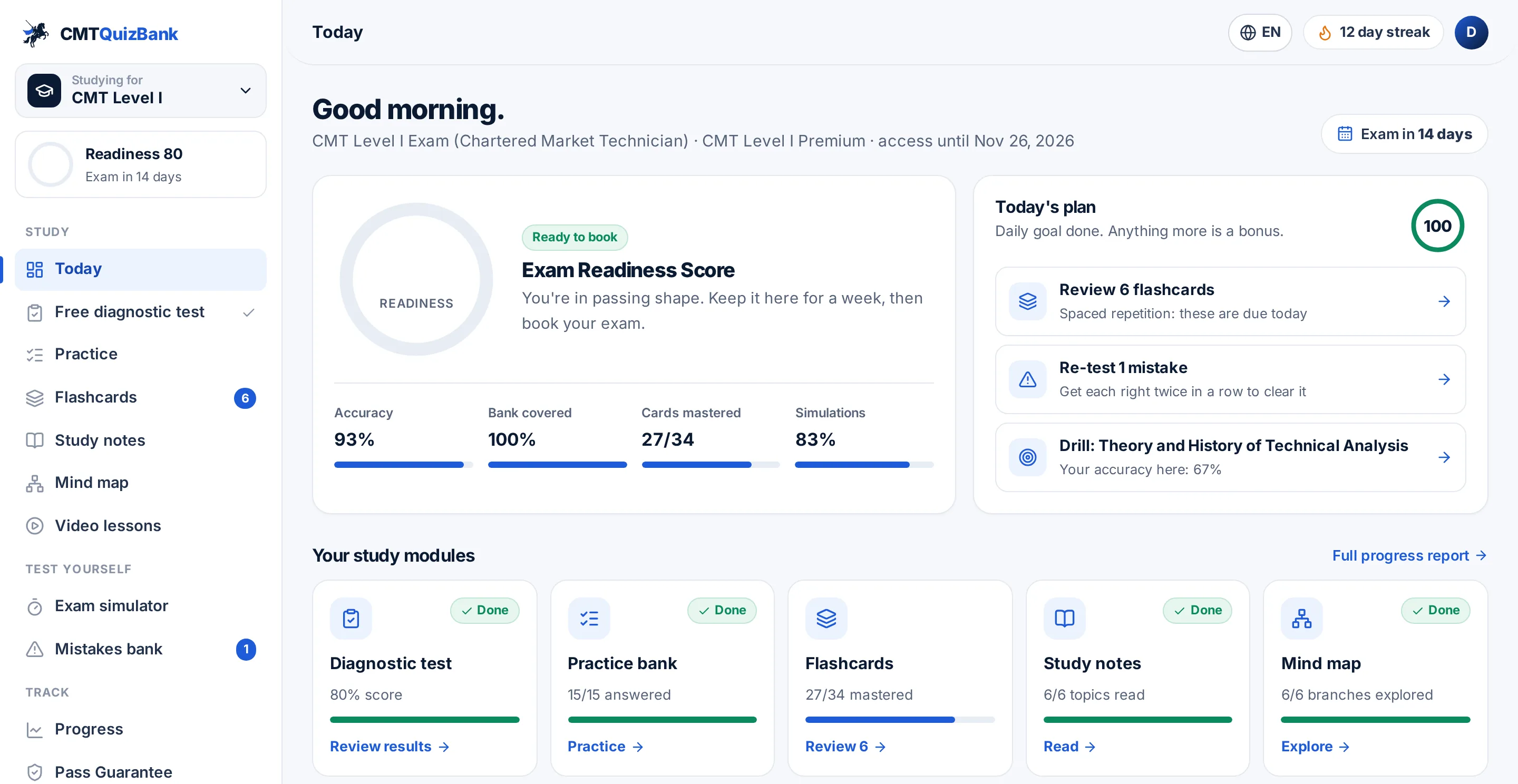Click the checkmark beside Free diagnostic test
Image resolution: width=1518 pixels, height=784 pixels.
point(249,312)
